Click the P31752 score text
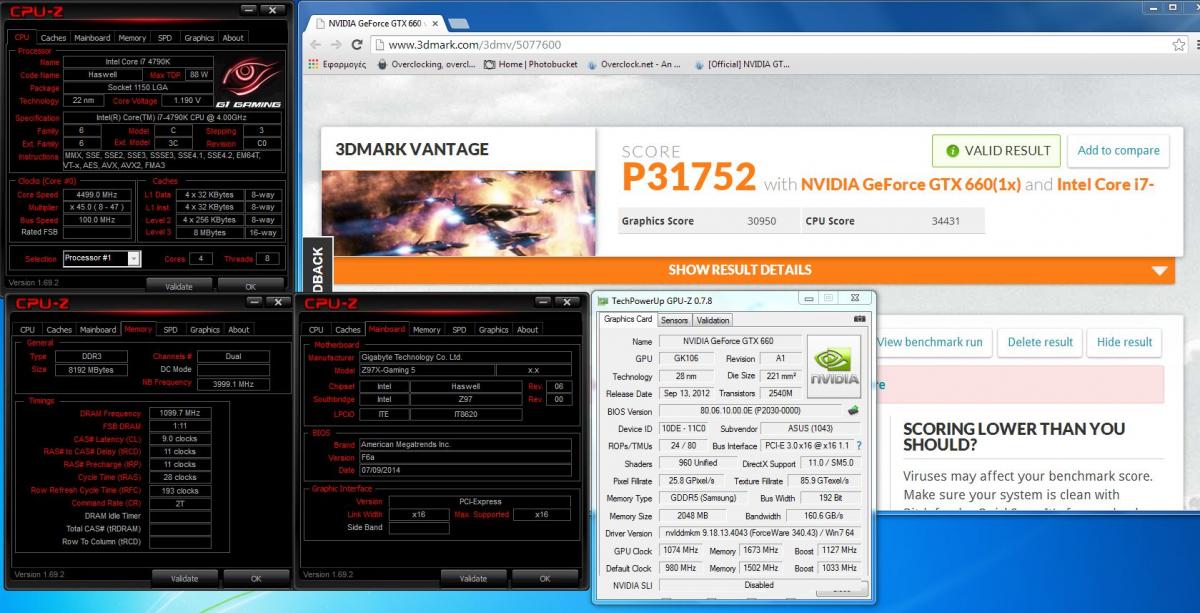The height and width of the screenshot is (613, 1200). [x=688, y=177]
